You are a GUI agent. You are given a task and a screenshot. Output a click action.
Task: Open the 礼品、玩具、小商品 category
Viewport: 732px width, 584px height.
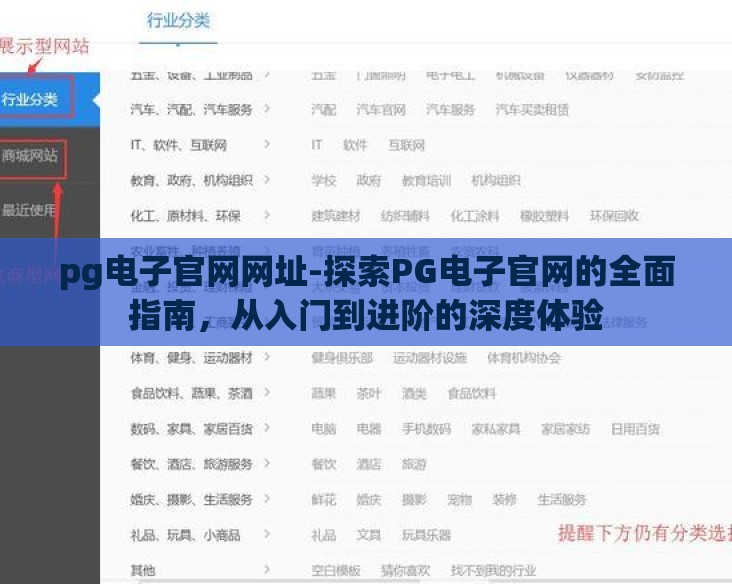pyautogui.click(x=185, y=535)
